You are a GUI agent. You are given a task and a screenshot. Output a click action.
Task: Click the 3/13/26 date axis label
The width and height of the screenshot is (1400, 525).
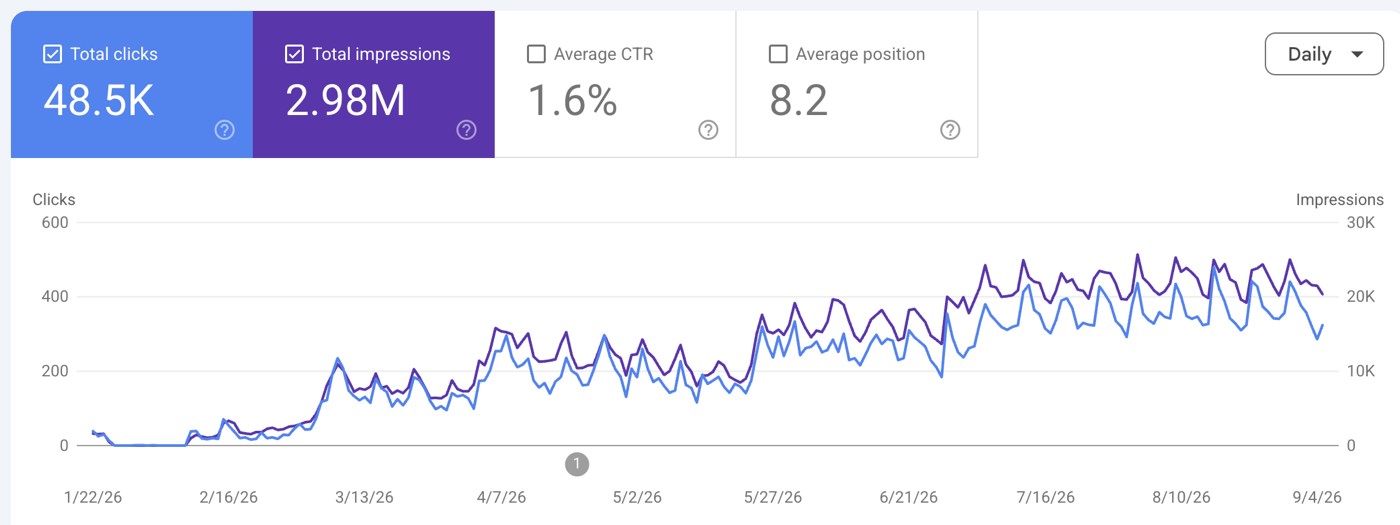click(x=365, y=497)
